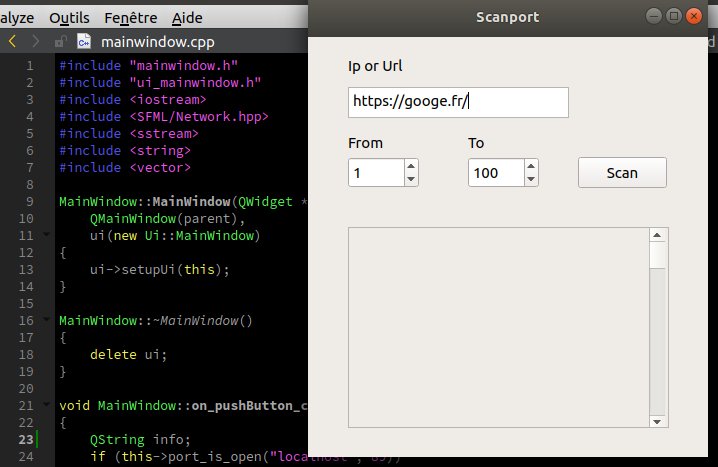Click the 'QMainWindow(parent),' code line
The image size is (718, 467).
[167, 219]
